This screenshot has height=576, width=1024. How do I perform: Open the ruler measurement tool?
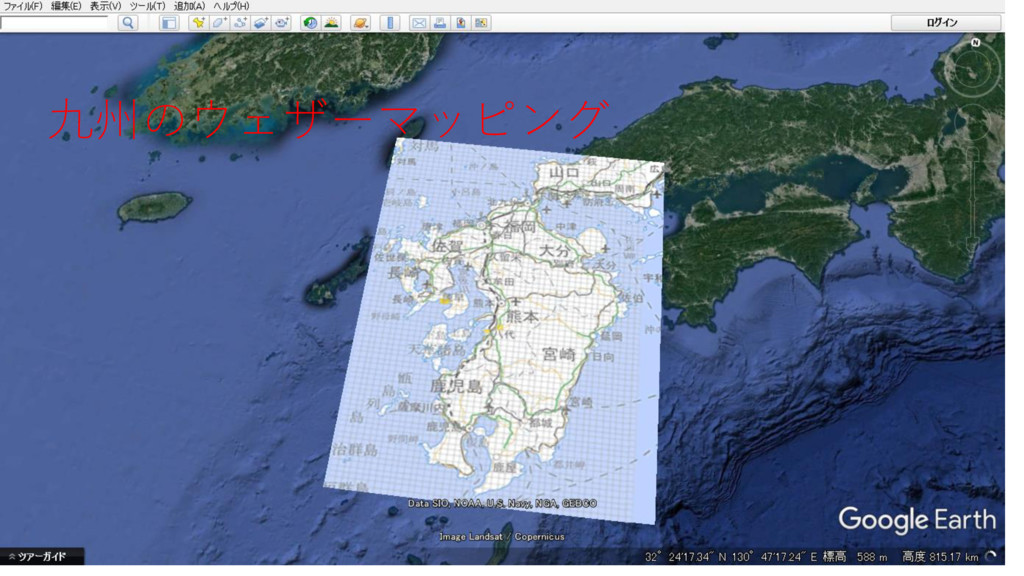390,23
